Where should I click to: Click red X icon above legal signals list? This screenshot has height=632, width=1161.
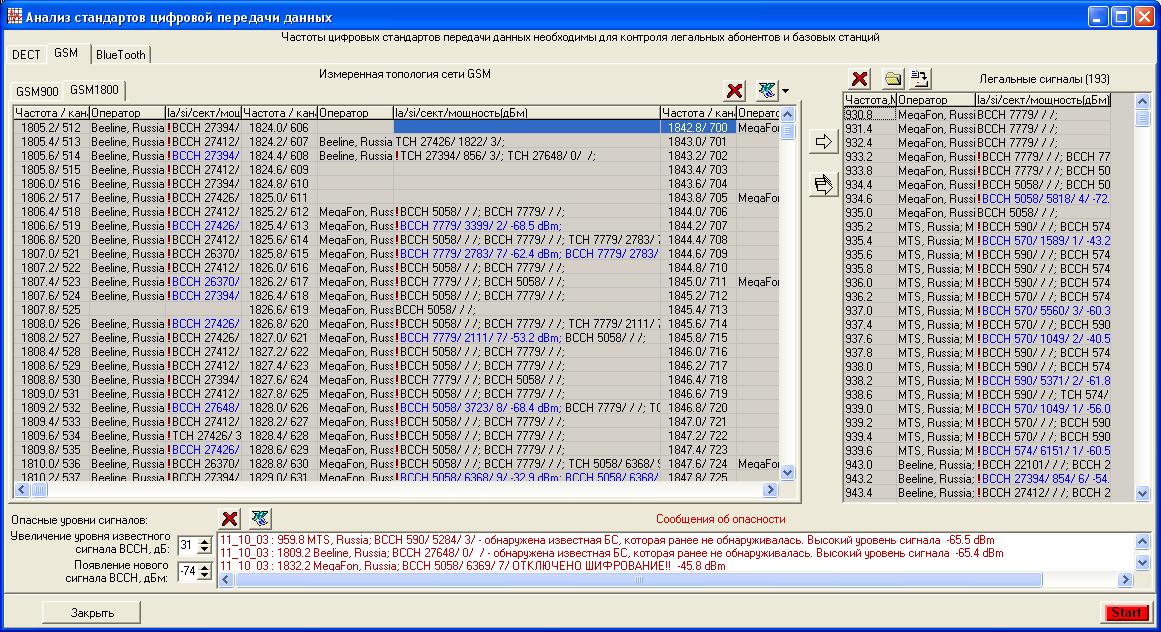(x=860, y=78)
